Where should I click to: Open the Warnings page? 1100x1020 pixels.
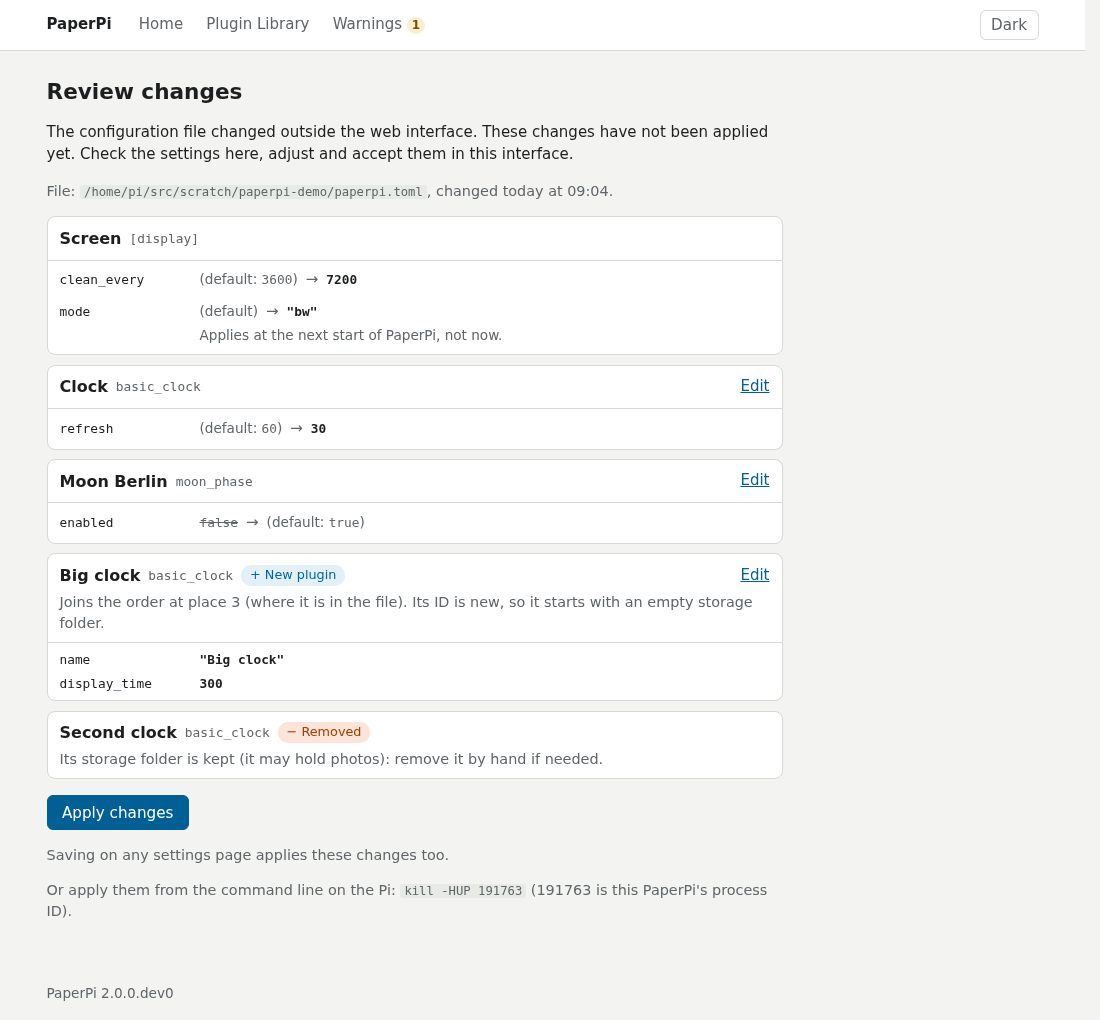pyautogui.click(x=378, y=24)
